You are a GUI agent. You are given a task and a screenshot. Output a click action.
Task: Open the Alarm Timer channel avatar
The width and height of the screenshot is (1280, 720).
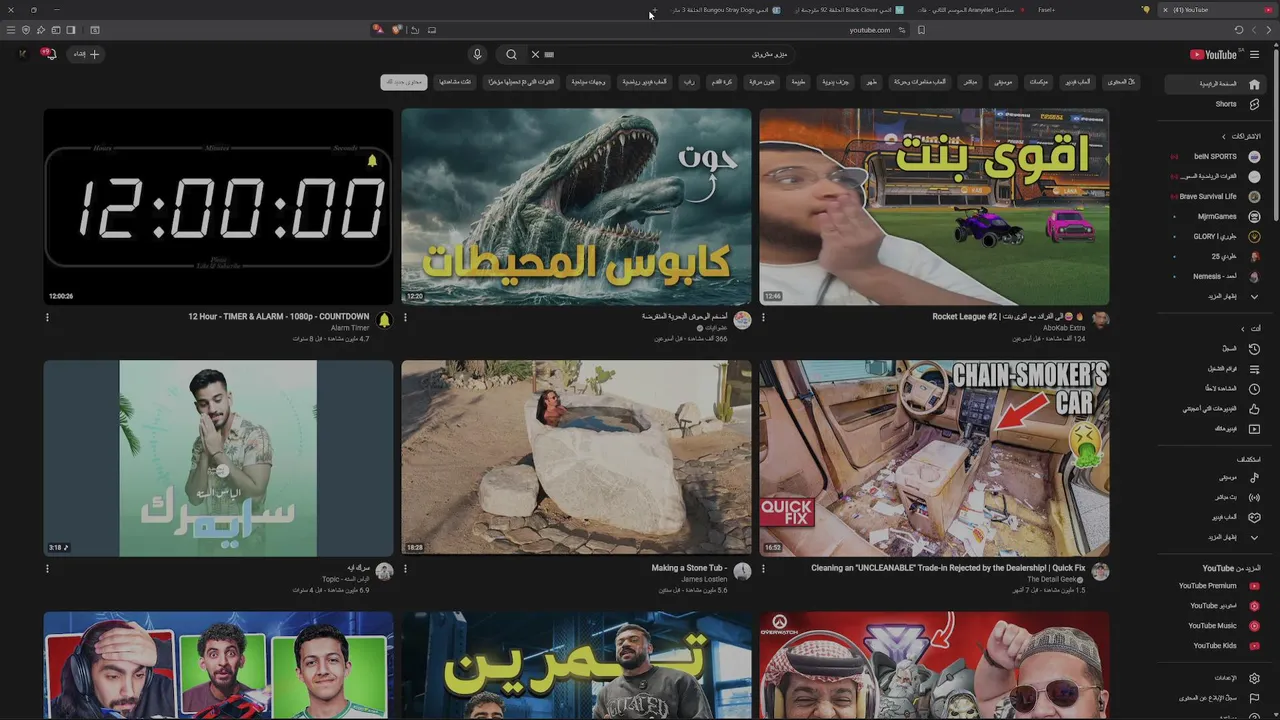384,320
